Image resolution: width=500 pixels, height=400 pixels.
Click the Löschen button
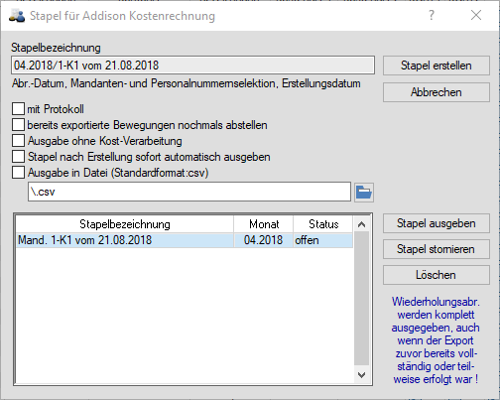click(436, 275)
